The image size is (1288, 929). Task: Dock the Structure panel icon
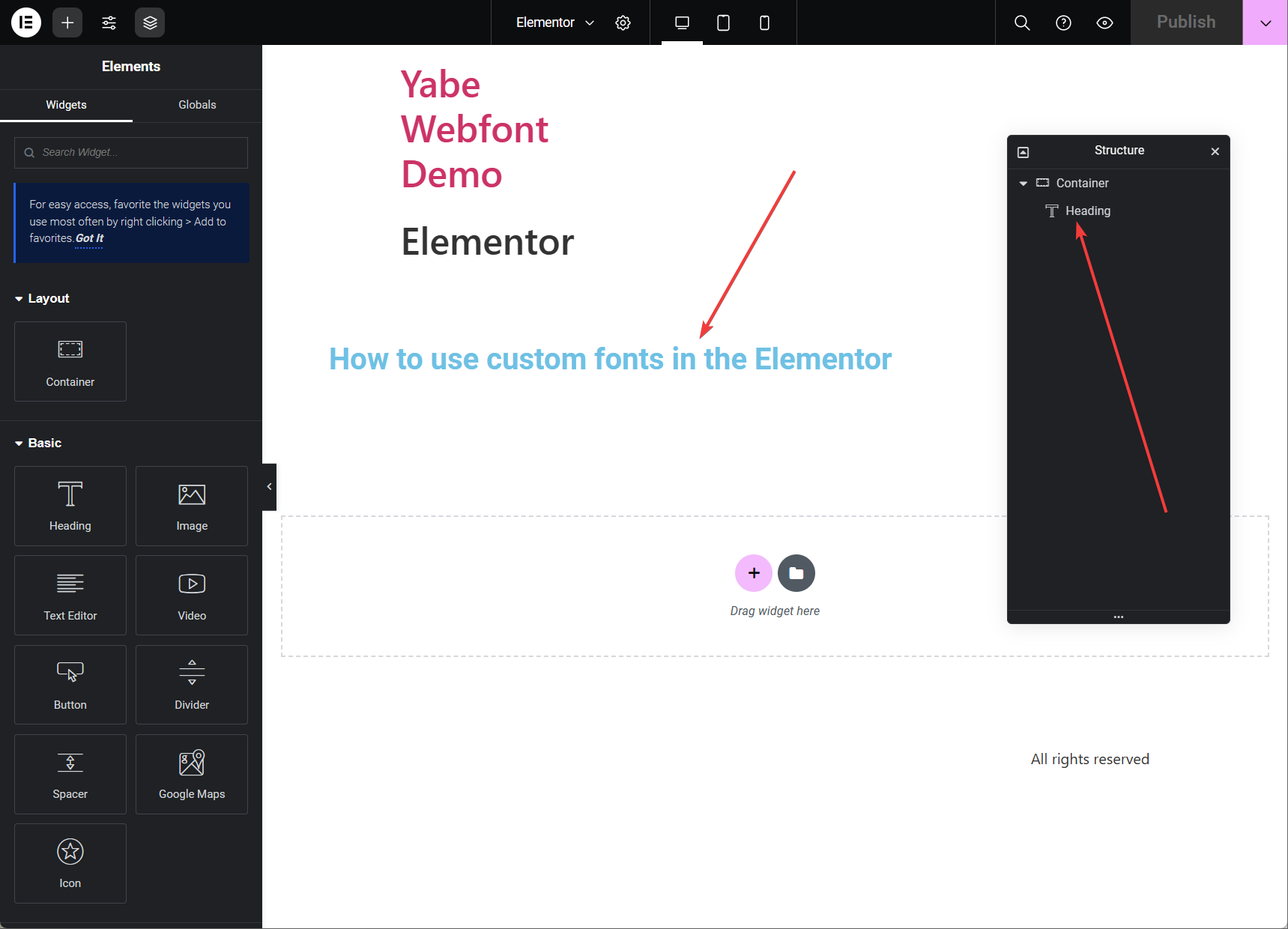click(x=1023, y=152)
